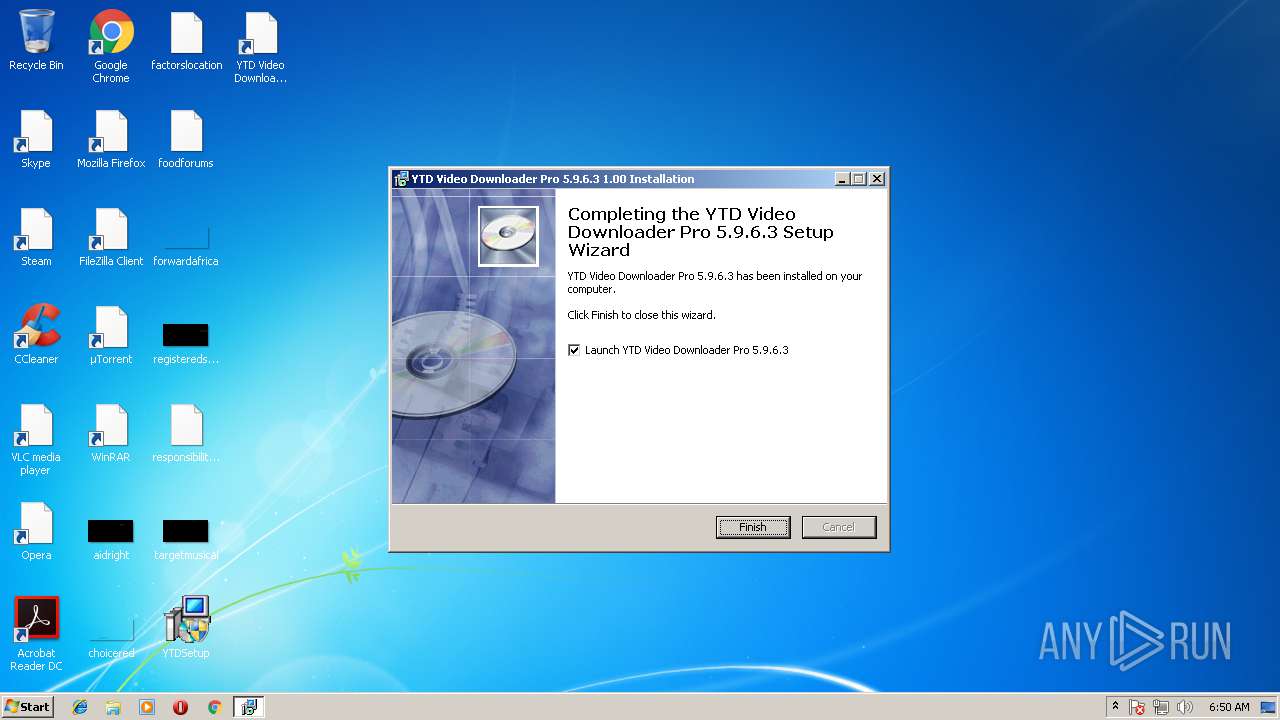Select the foodforums file icon

pyautogui.click(x=186, y=139)
